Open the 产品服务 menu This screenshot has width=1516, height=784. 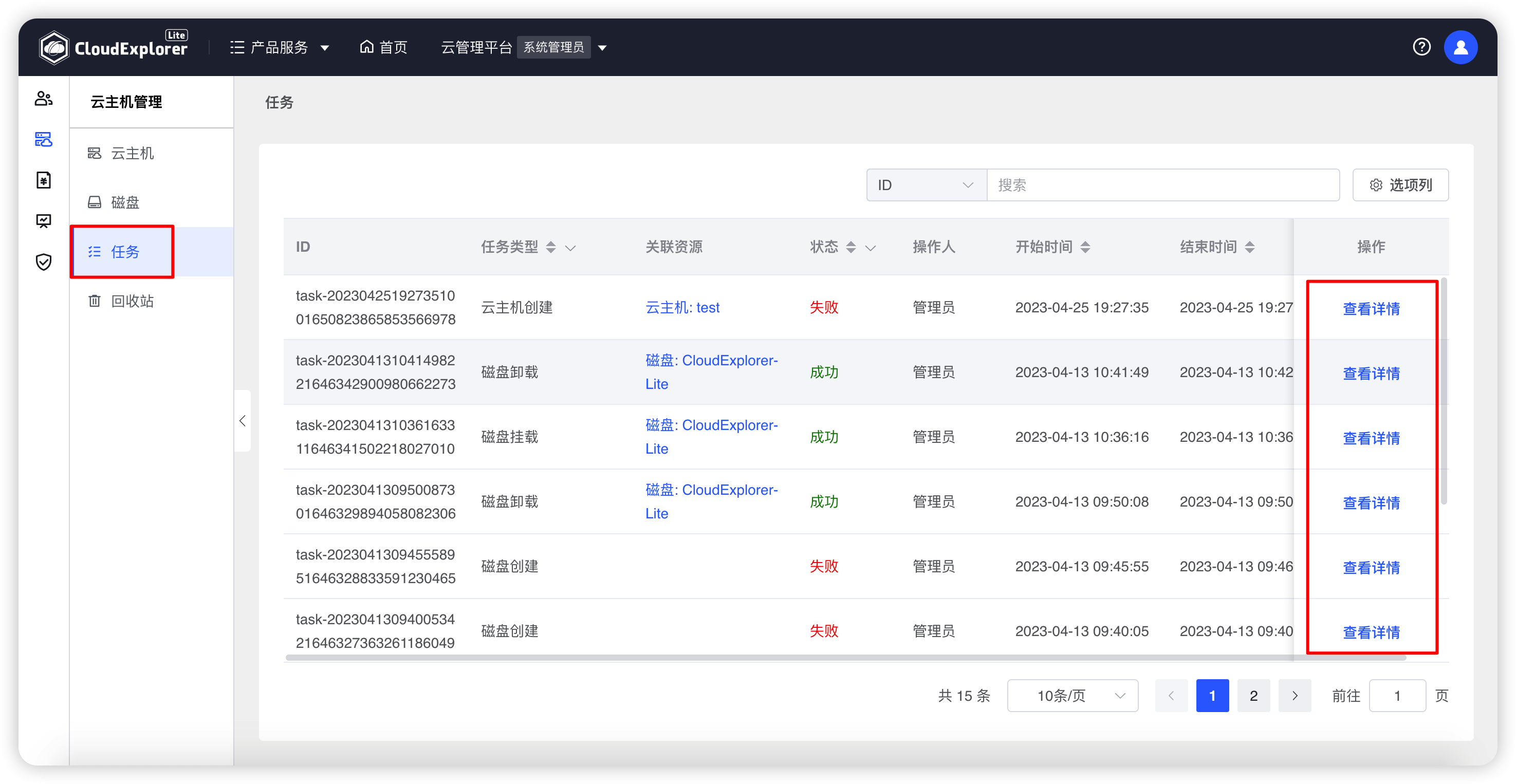click(x=279, y=47)
